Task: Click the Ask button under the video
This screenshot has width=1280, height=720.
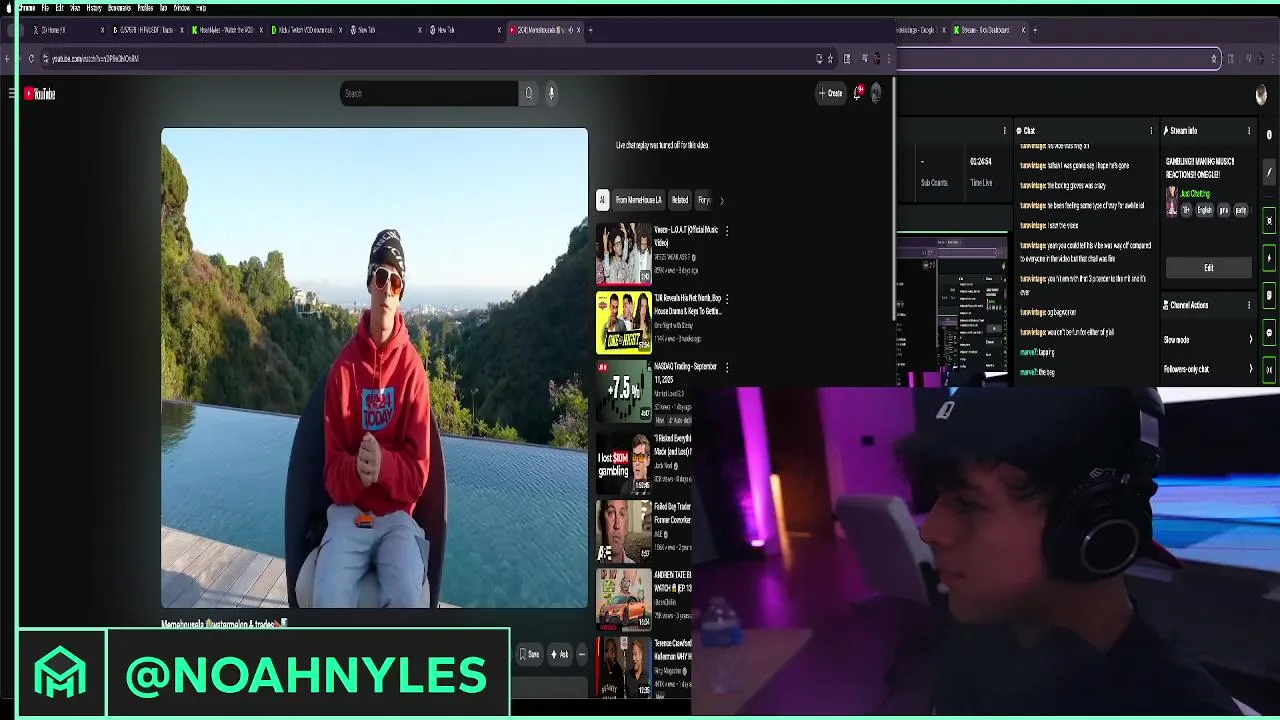Action: coord(559,654)
